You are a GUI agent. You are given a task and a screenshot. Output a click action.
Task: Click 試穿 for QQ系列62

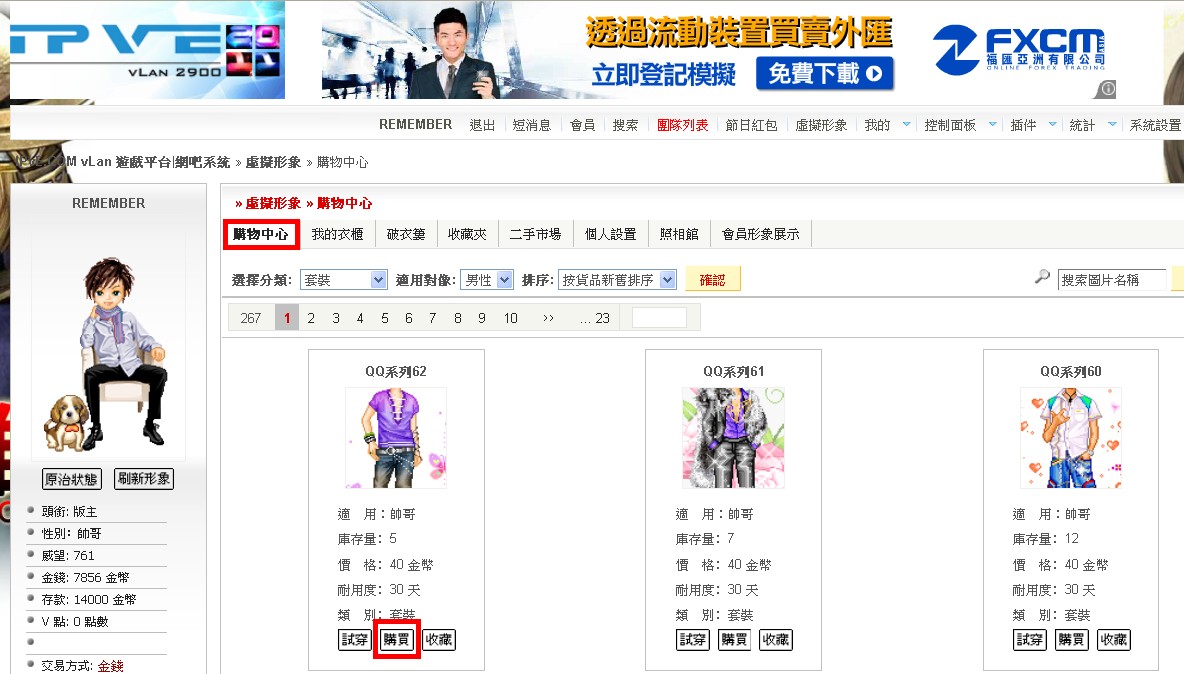click(354, 639)
